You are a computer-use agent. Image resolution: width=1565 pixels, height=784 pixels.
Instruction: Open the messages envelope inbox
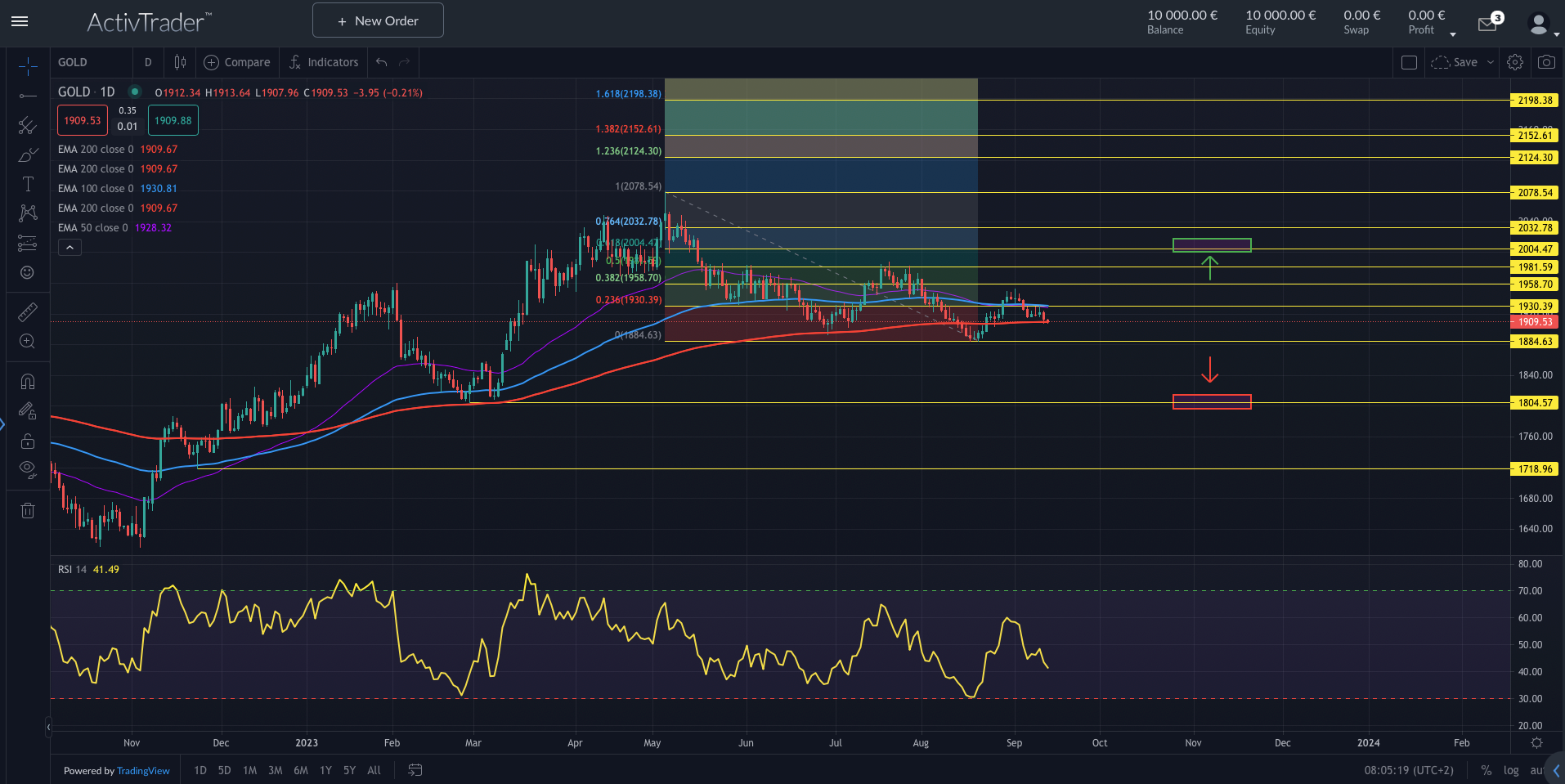pyautogui.click(x=1487, y=25)
